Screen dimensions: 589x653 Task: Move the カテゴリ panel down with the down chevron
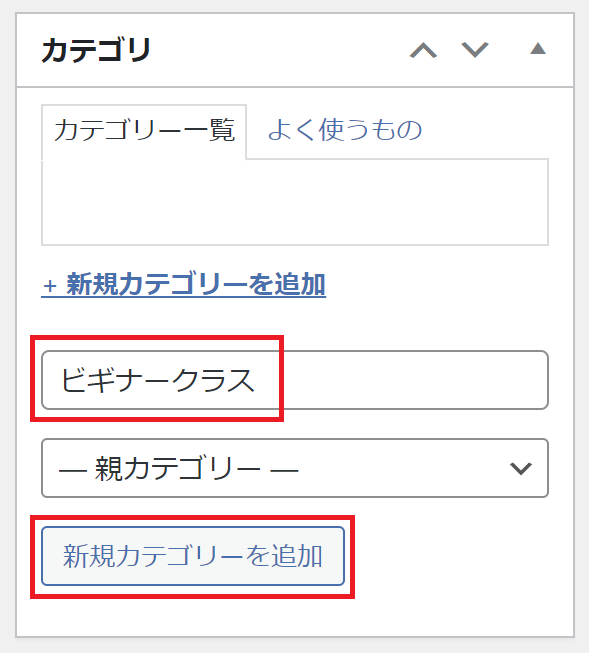click(x=475, y=50)
